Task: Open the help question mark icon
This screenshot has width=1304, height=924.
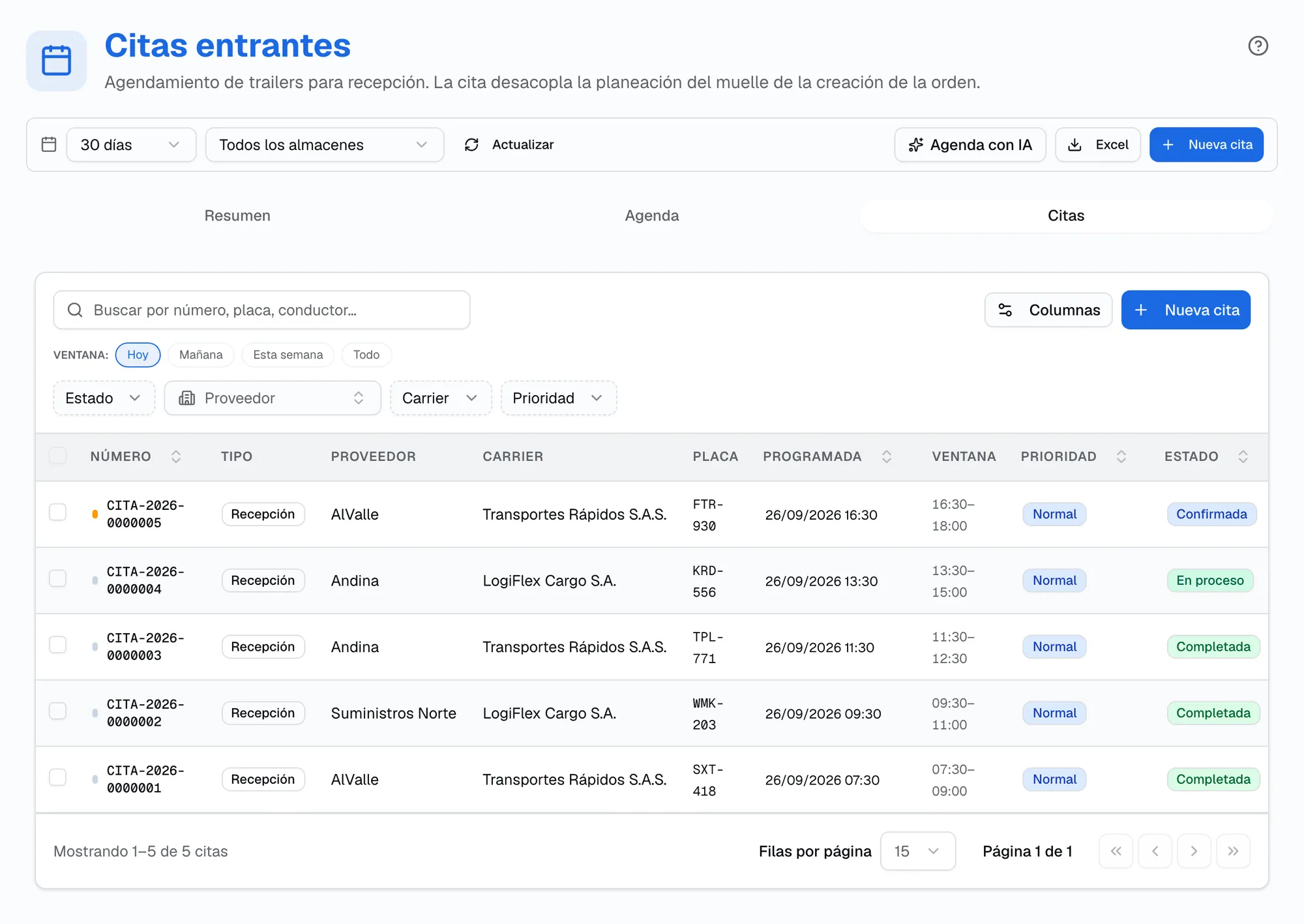Action: [1258, 46]
